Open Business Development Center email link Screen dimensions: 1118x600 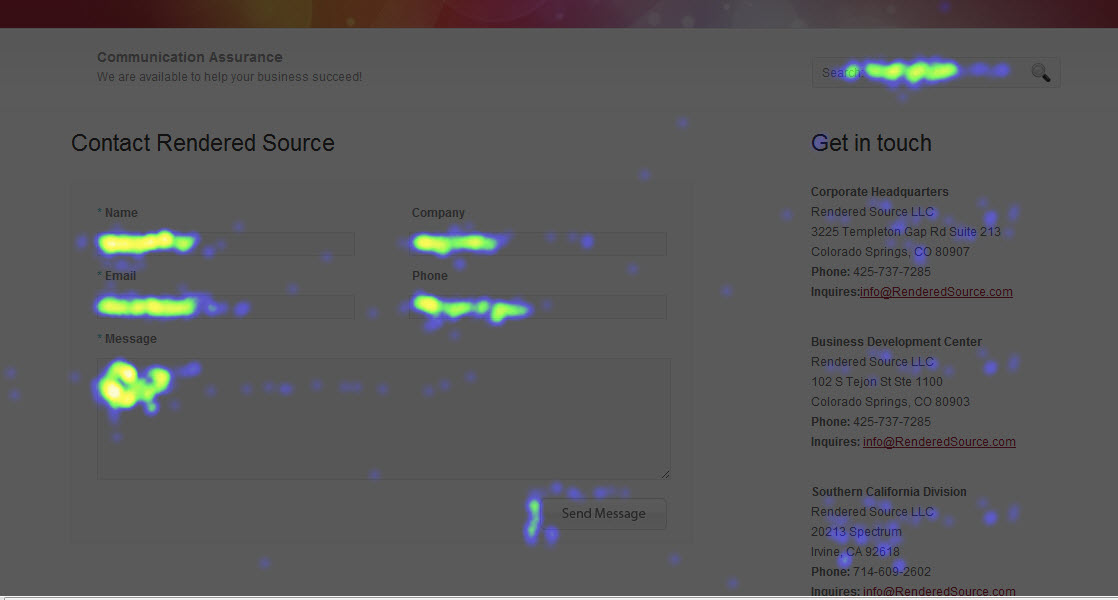click(939, 442)
